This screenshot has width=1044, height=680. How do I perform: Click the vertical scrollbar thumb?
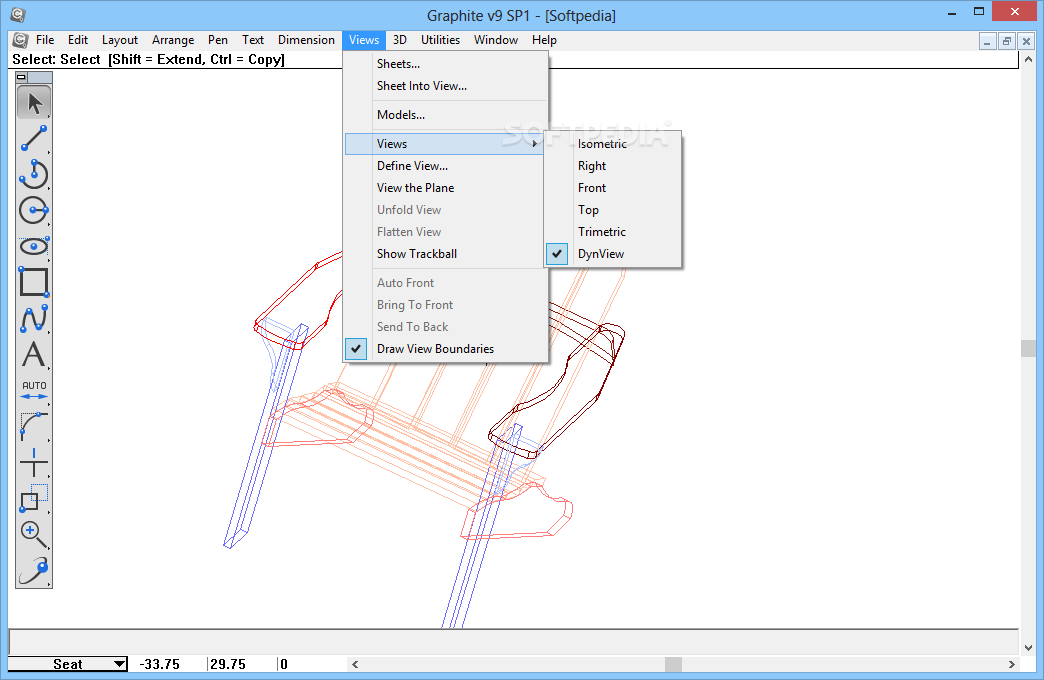coord(1028,348)
